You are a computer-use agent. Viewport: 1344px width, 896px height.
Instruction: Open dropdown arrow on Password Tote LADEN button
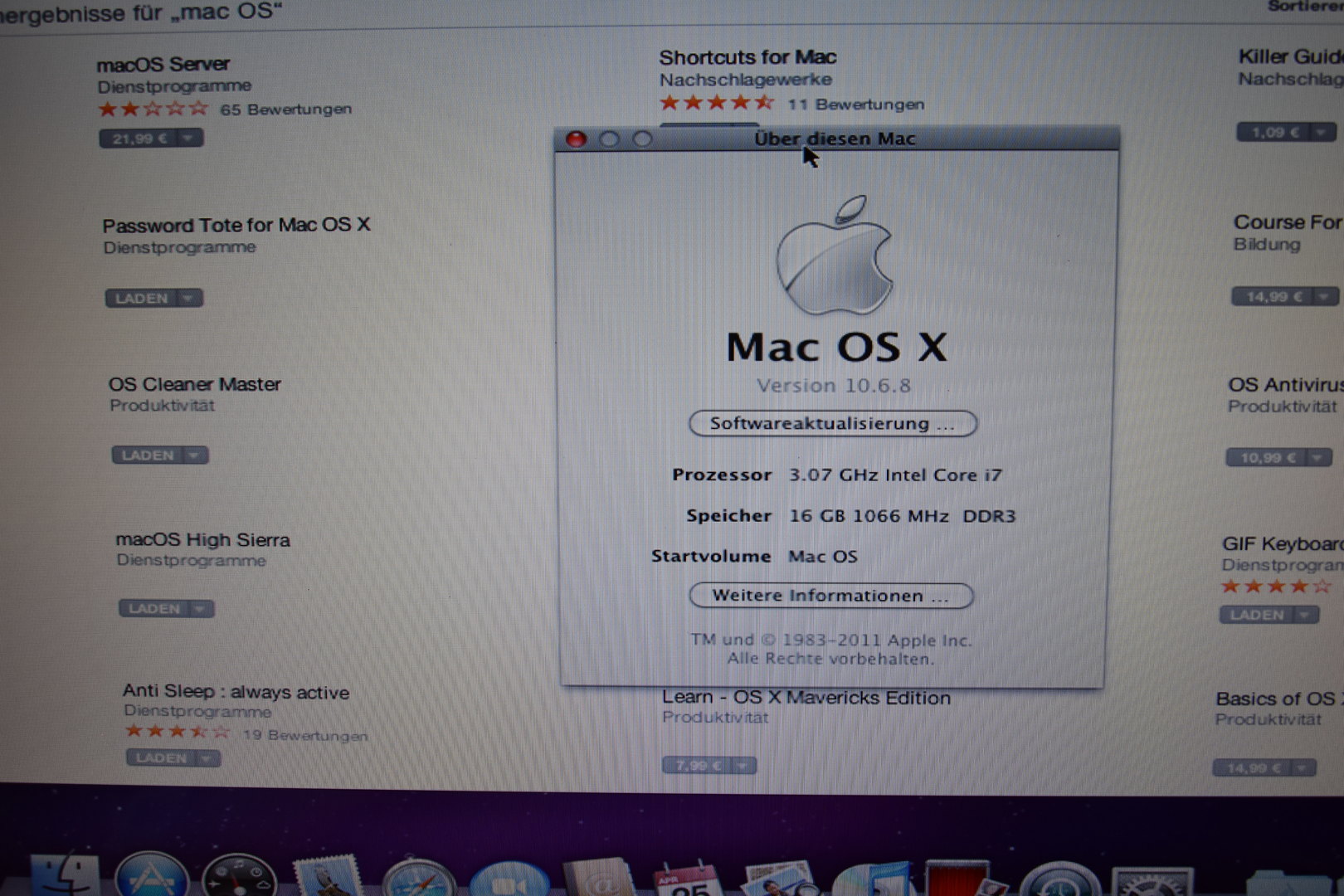188,299
